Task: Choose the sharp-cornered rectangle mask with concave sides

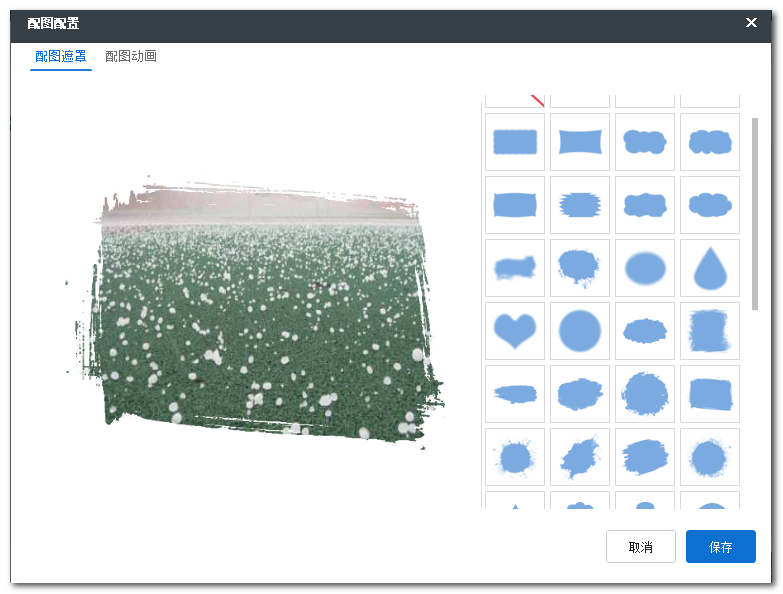Action: click(580, 142)
